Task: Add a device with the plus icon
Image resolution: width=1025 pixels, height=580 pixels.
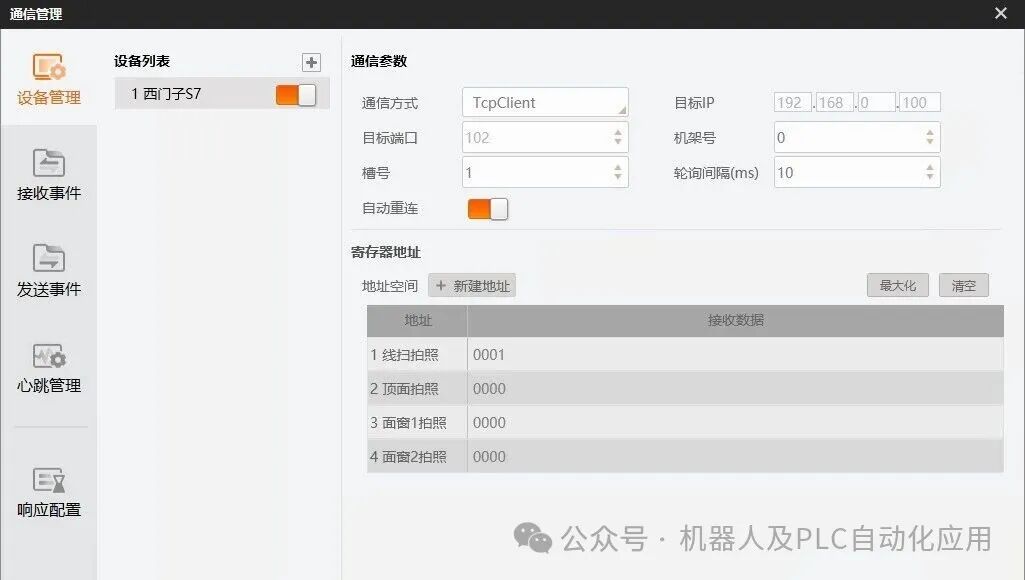Action: 311,62
